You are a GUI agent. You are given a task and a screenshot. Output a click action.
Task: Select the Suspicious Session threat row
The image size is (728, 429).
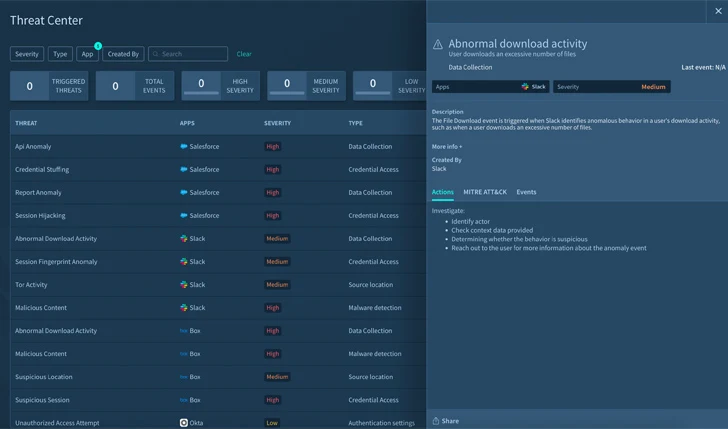218,400
